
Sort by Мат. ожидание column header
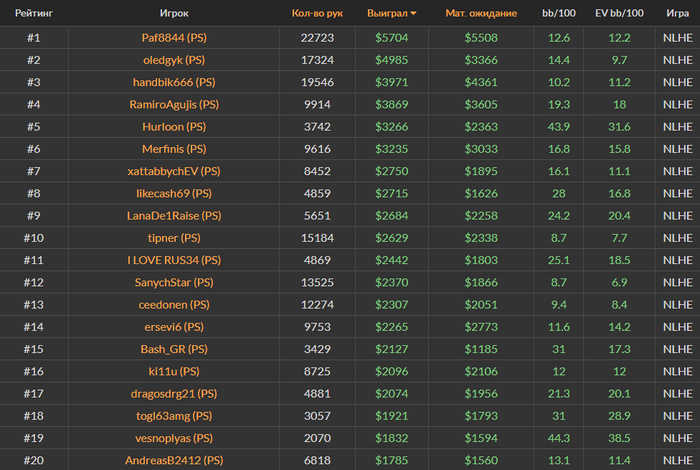coord(481,13)
